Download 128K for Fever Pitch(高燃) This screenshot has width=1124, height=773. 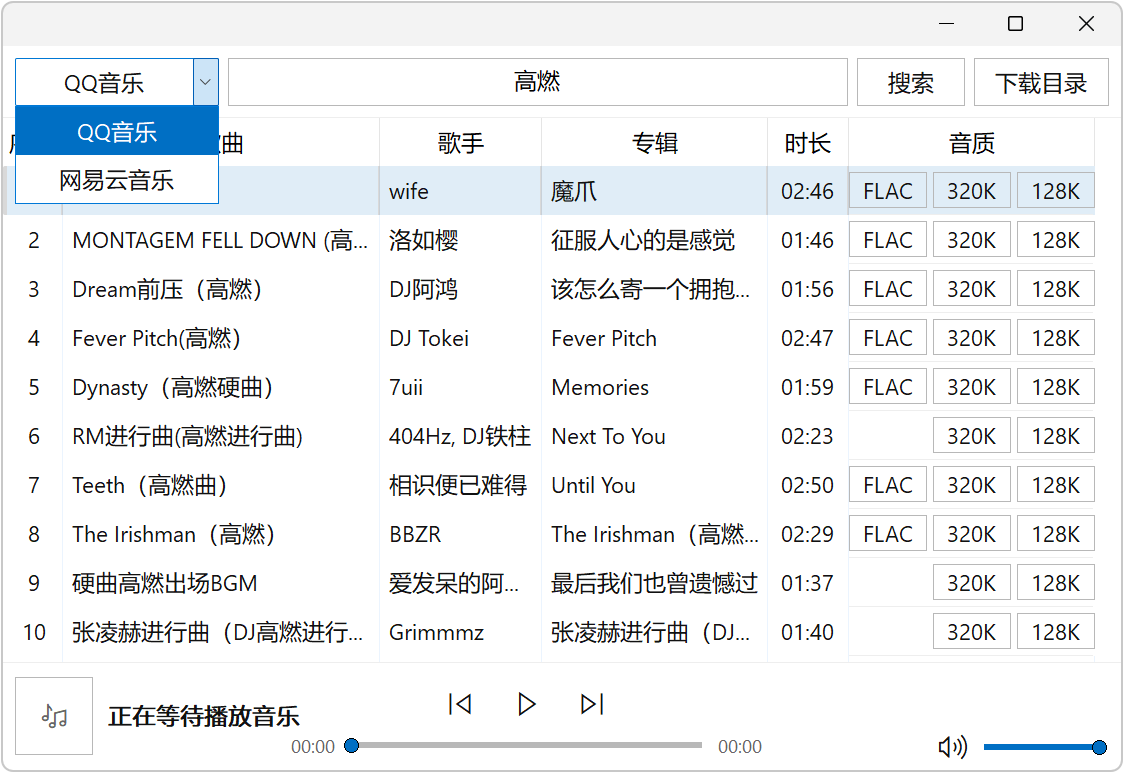click(x=1055, y=338)
